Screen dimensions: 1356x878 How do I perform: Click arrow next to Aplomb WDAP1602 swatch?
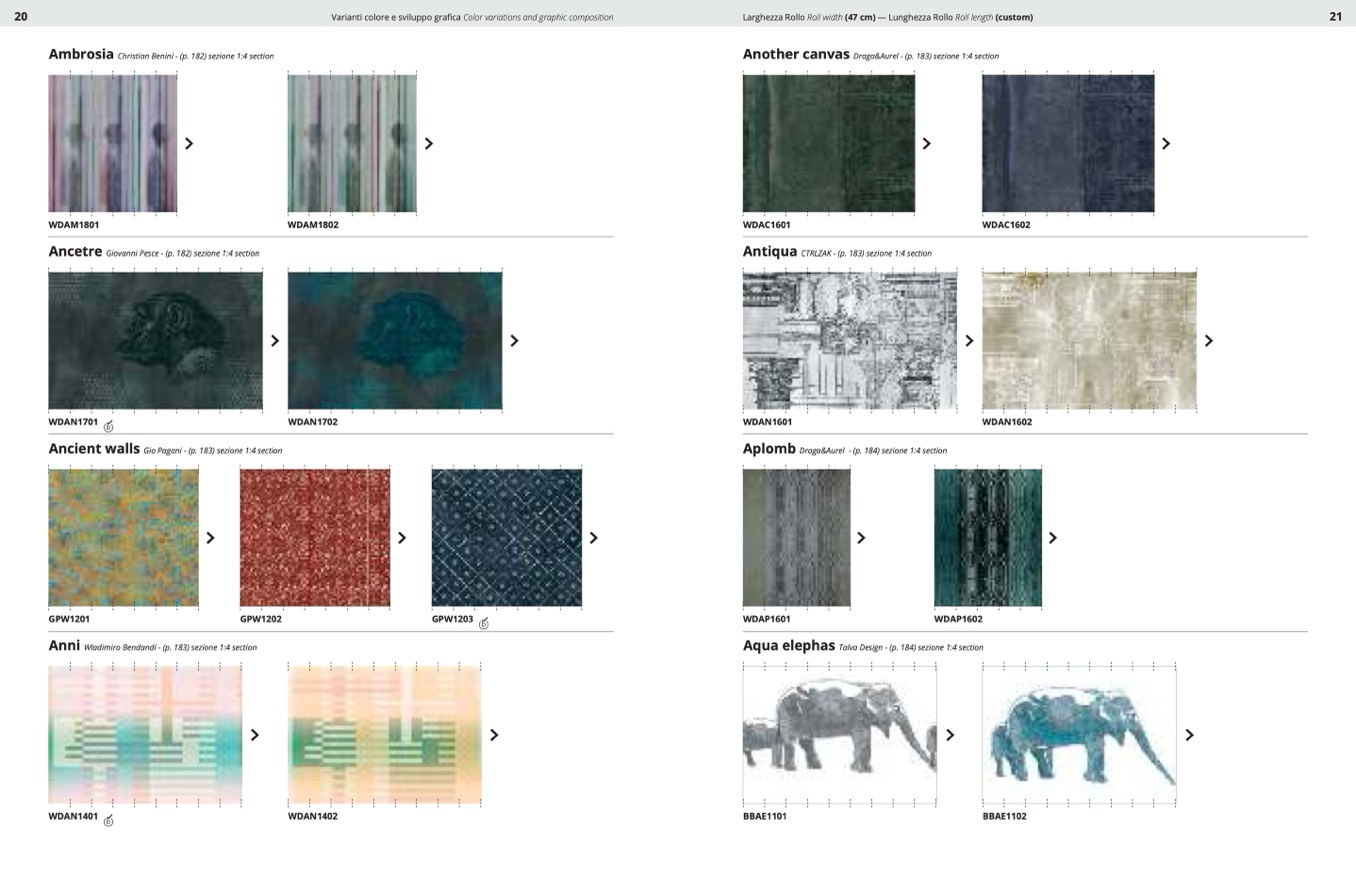pyautogui.click(x=1053, y=538)
